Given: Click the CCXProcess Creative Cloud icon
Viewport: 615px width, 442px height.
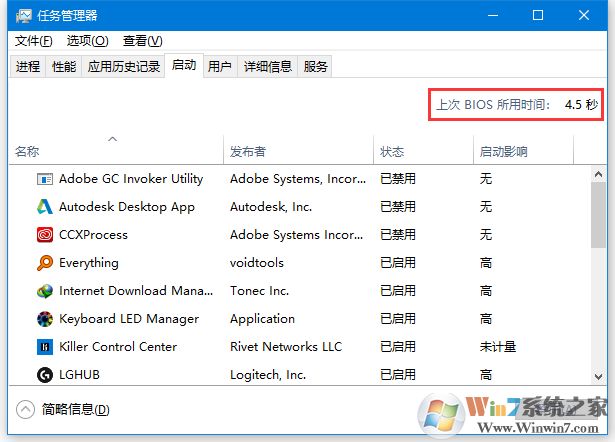Looking at the screenshot, I should click(x=45, y=235).
